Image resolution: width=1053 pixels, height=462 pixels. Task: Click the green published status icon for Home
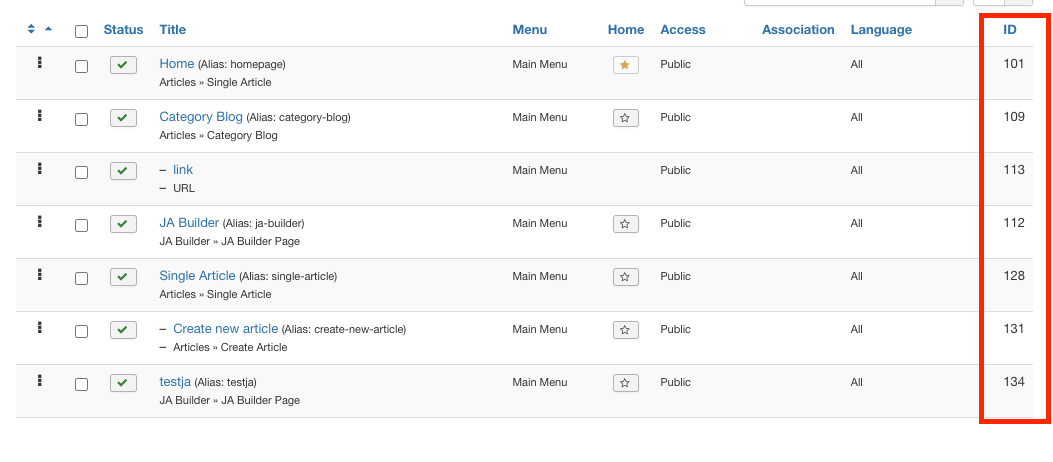coord(123,65)
